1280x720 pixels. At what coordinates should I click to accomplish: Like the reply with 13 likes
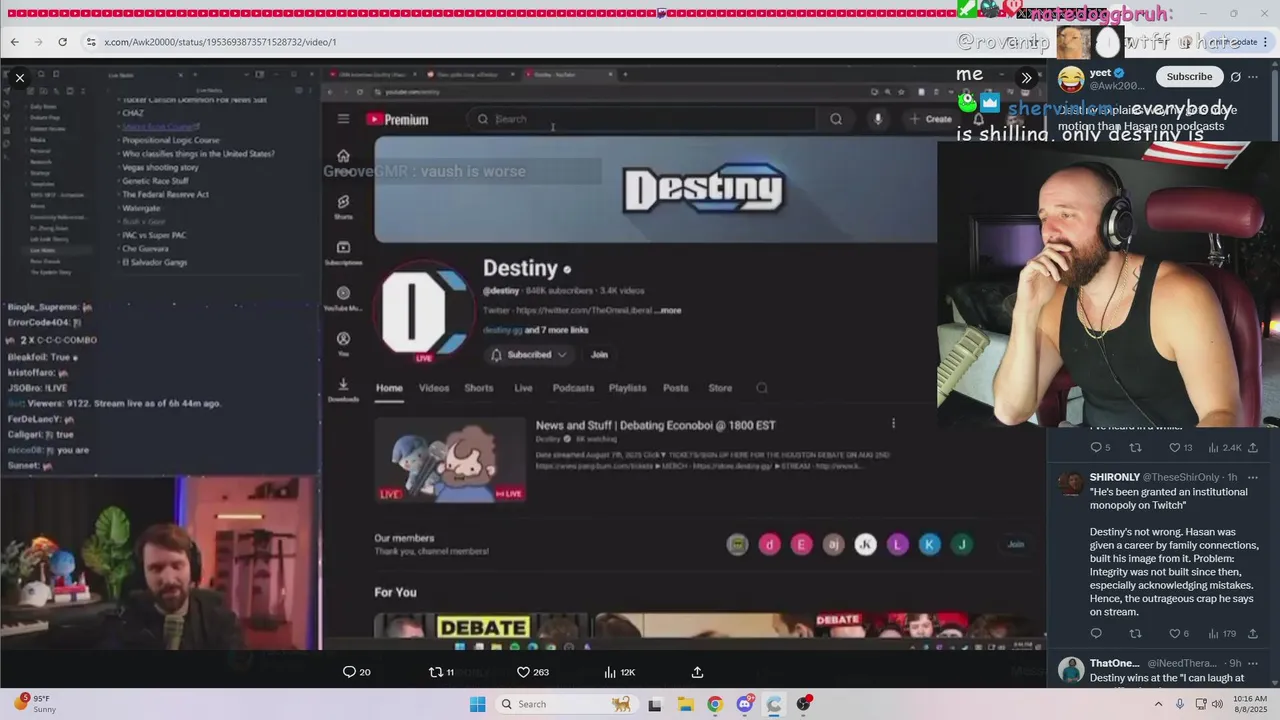tap(1181, 447)
